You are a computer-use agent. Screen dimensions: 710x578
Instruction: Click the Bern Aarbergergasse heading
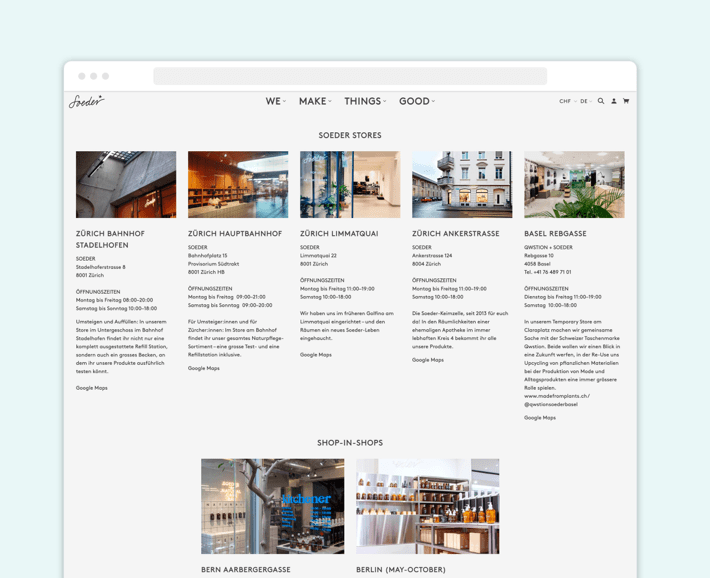pyautogui.click(x=246, y=569)
